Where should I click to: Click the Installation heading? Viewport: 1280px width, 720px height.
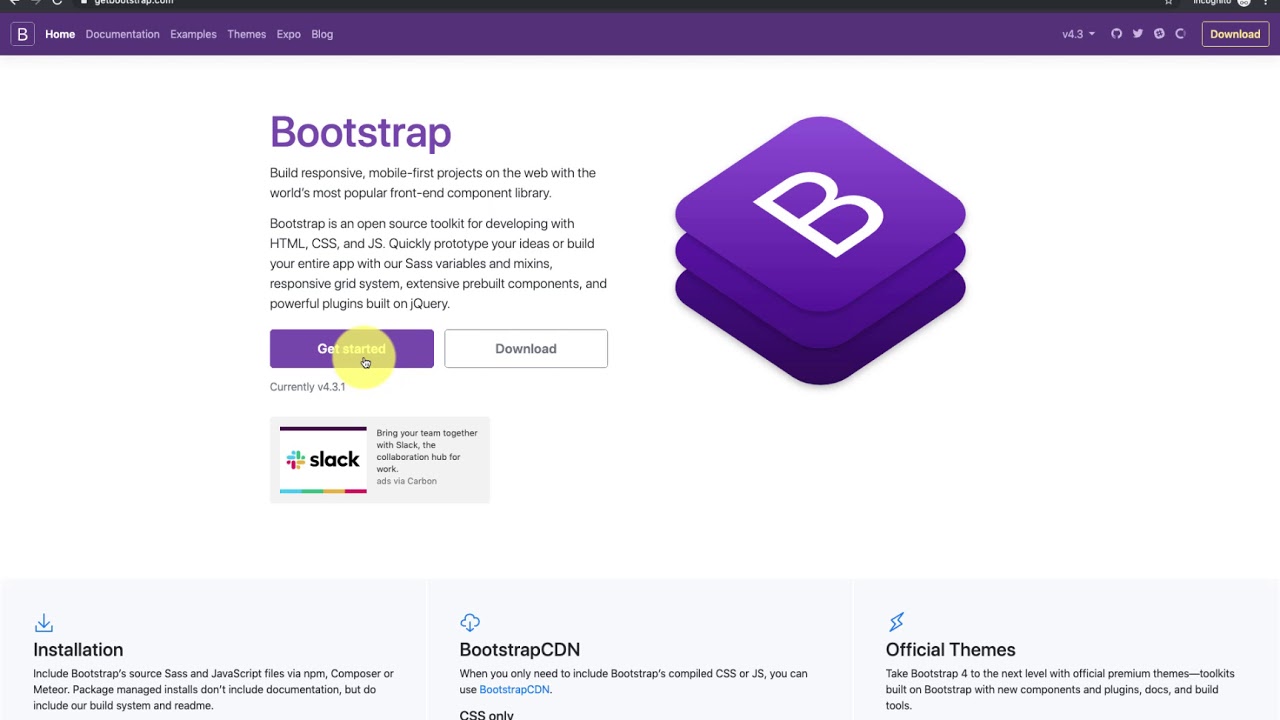point(78,650)
